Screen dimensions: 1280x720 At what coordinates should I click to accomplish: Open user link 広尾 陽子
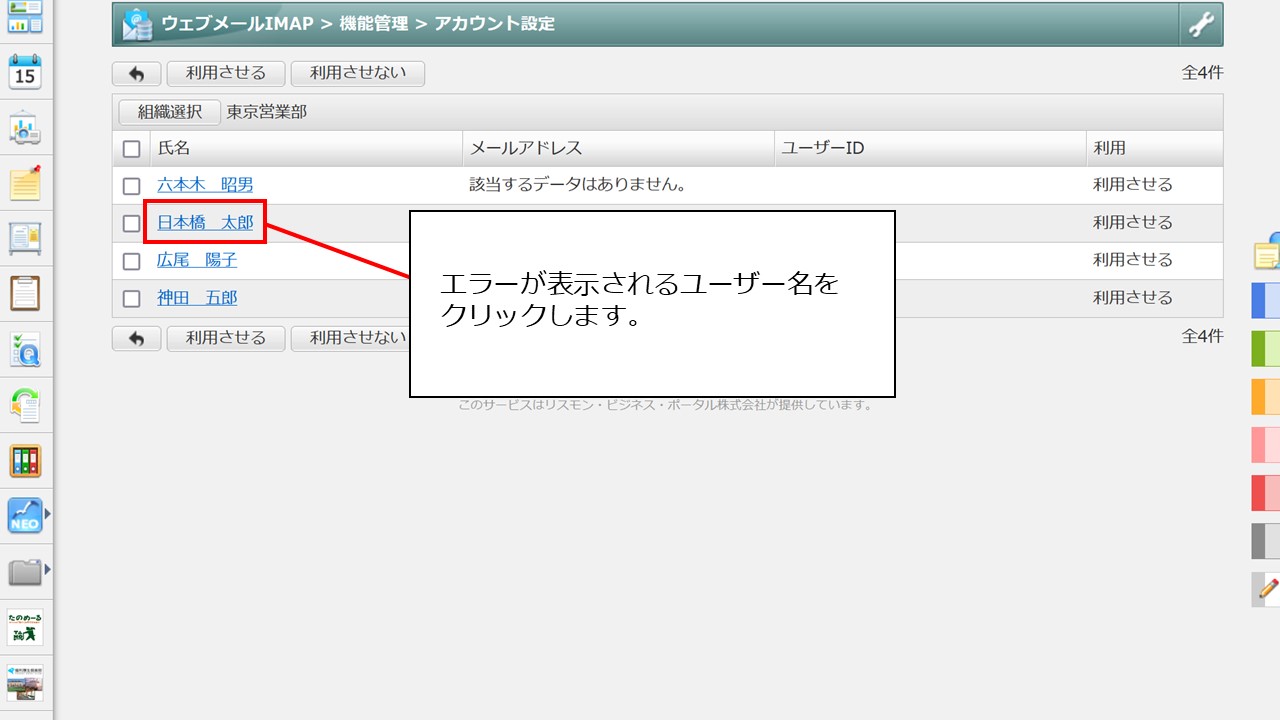(197, 260)
